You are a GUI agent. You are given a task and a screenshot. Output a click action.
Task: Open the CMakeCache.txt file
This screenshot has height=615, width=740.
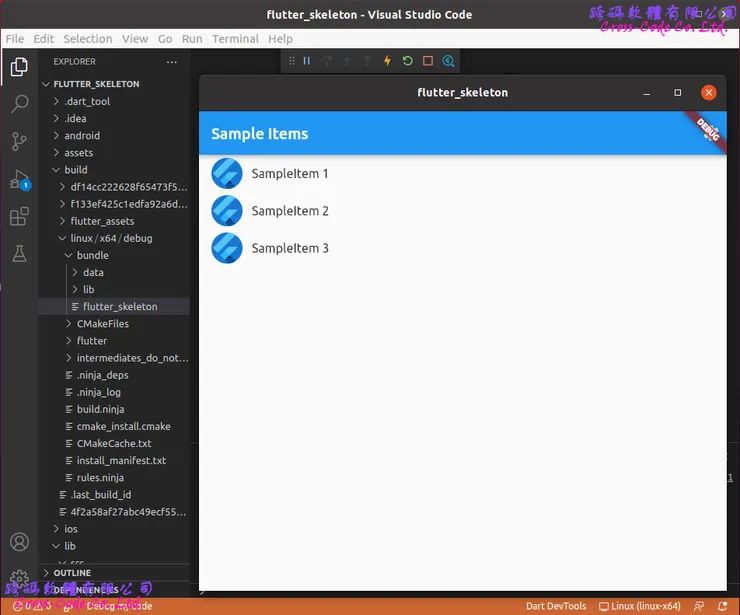click(114, 443)
